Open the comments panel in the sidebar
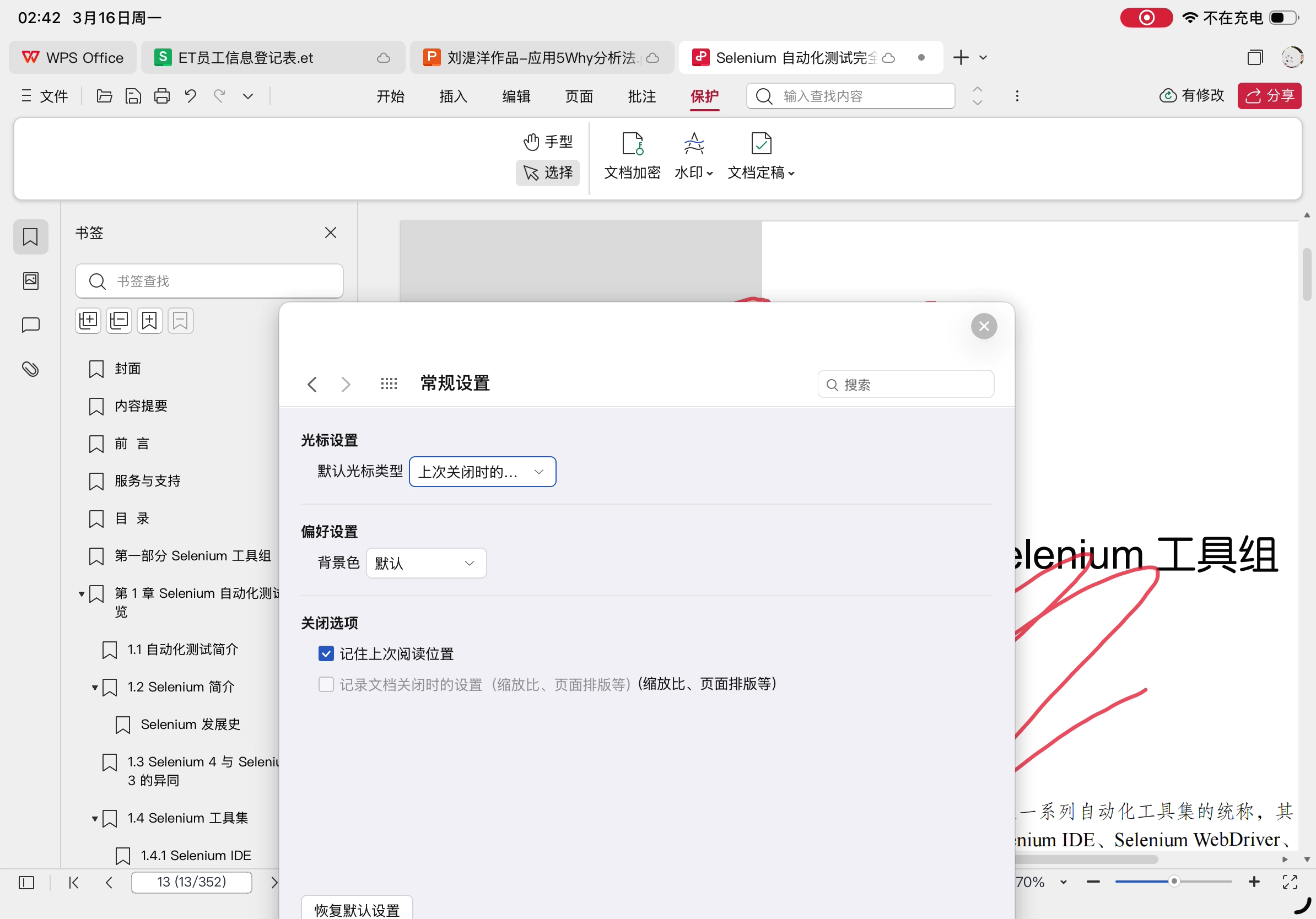 31,325
